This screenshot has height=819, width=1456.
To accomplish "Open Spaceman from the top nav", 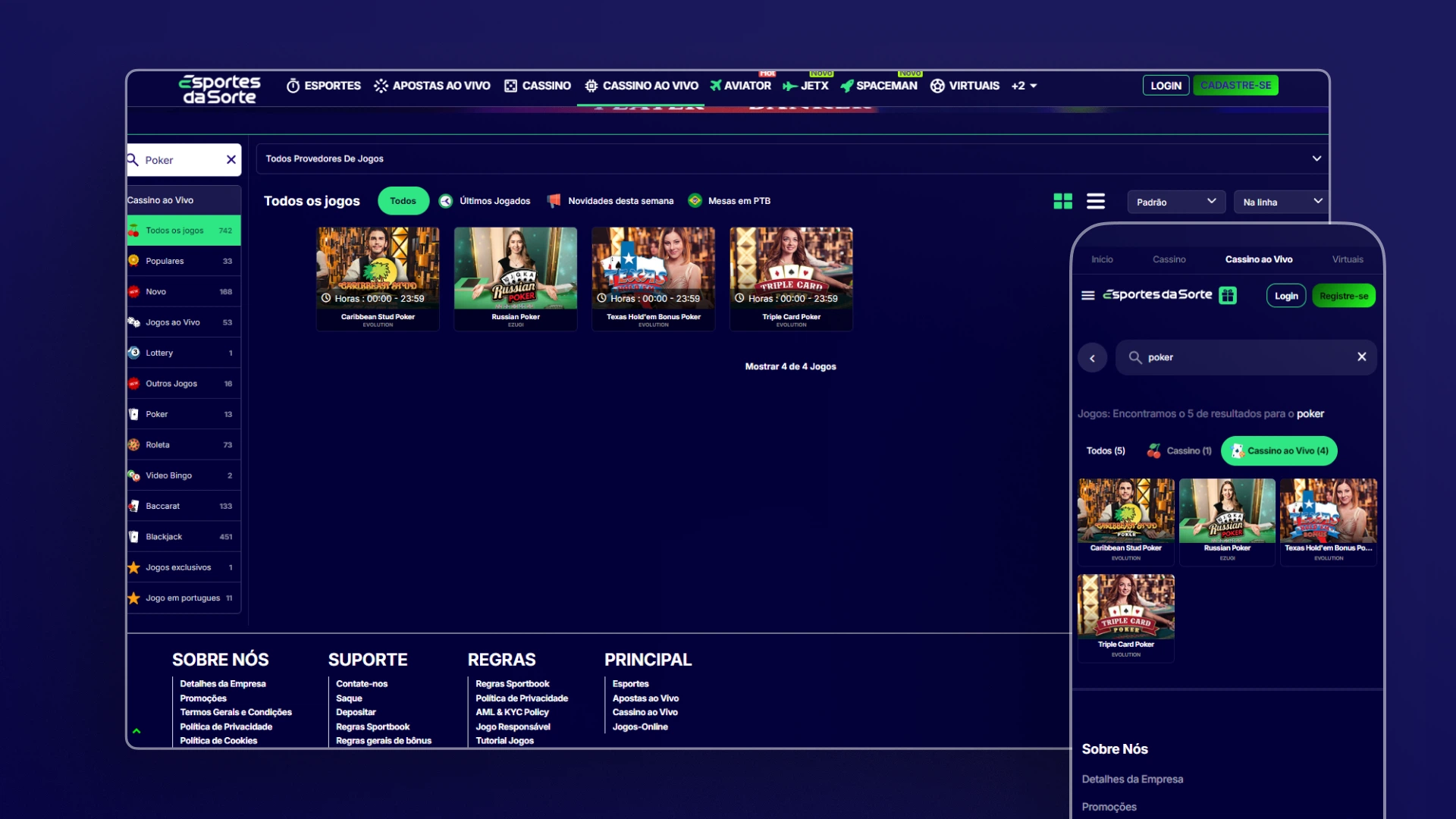I will pos(879,86).
